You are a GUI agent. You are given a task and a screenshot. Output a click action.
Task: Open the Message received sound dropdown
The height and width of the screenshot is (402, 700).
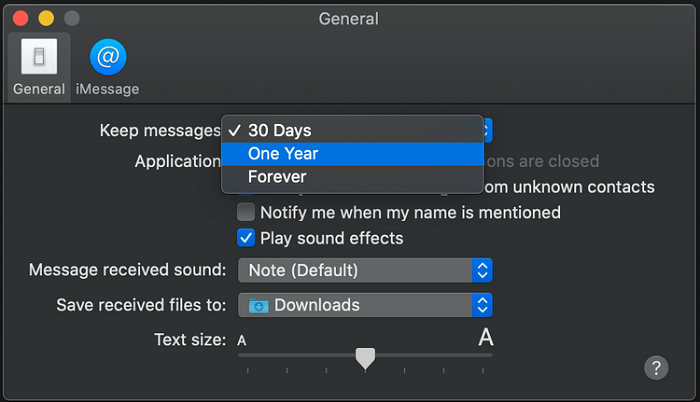pyautogui.click(x=365, y=270)
